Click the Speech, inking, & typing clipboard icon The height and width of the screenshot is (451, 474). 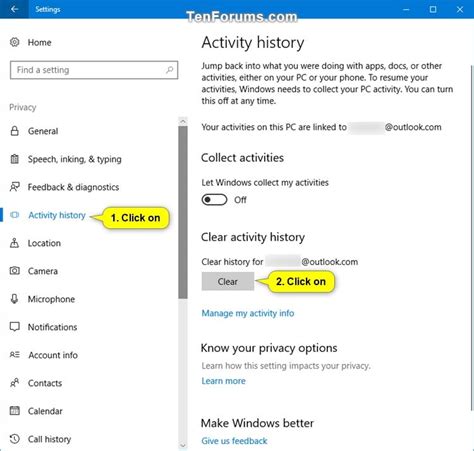pos(14,159)
